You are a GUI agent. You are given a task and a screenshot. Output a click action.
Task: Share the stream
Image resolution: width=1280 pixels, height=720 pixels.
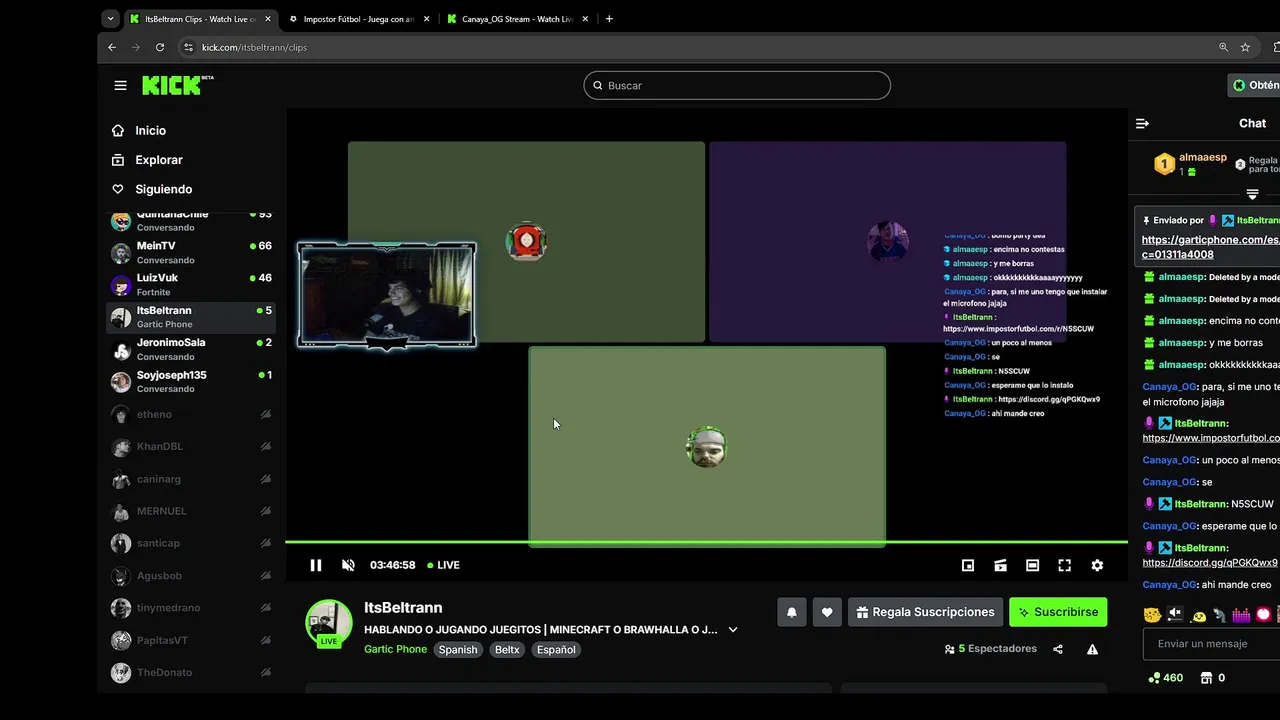[1058, 649]
